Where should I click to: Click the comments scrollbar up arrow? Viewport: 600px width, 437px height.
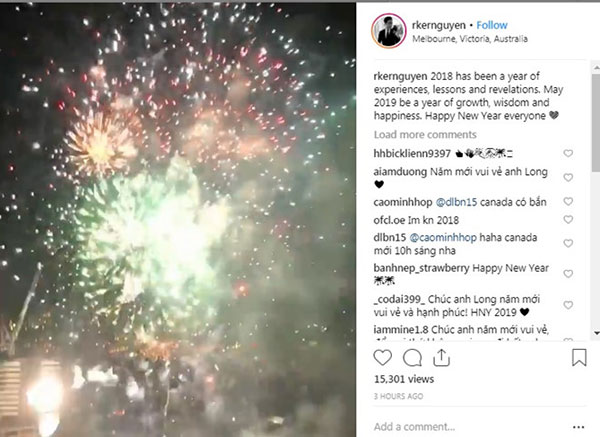(x=596, y=67)
